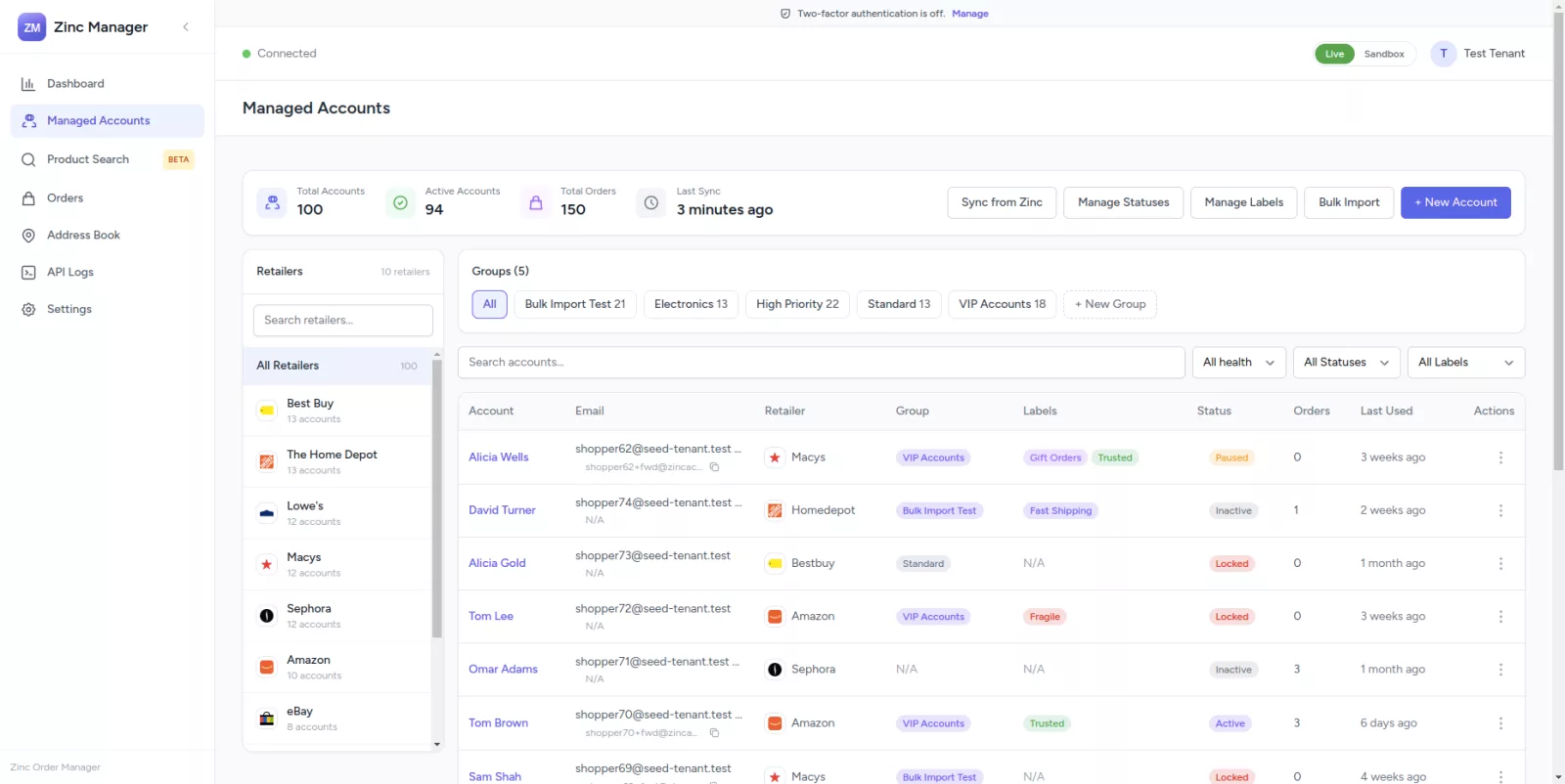
Task: Click the Manage Labels button
Action: (1243, 202)
